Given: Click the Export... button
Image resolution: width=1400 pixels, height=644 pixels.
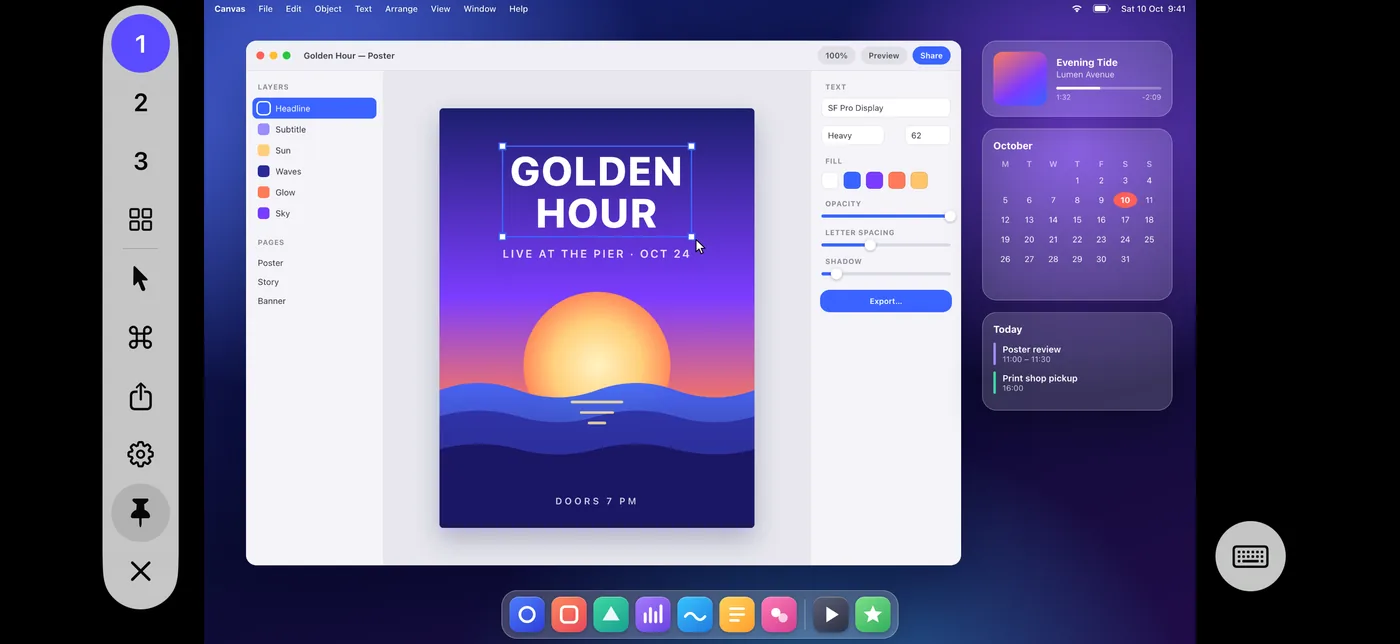Looking at the screenshot, I should [885, 301].
